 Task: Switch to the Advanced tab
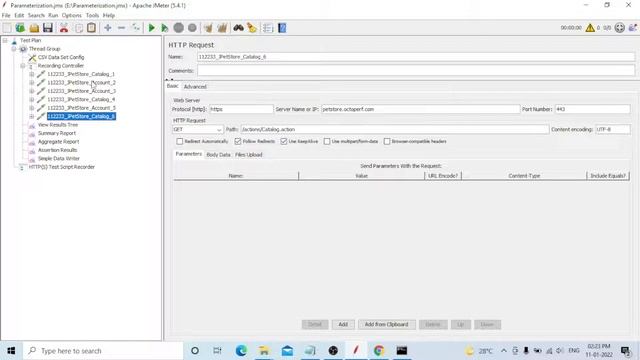[195, 87]
